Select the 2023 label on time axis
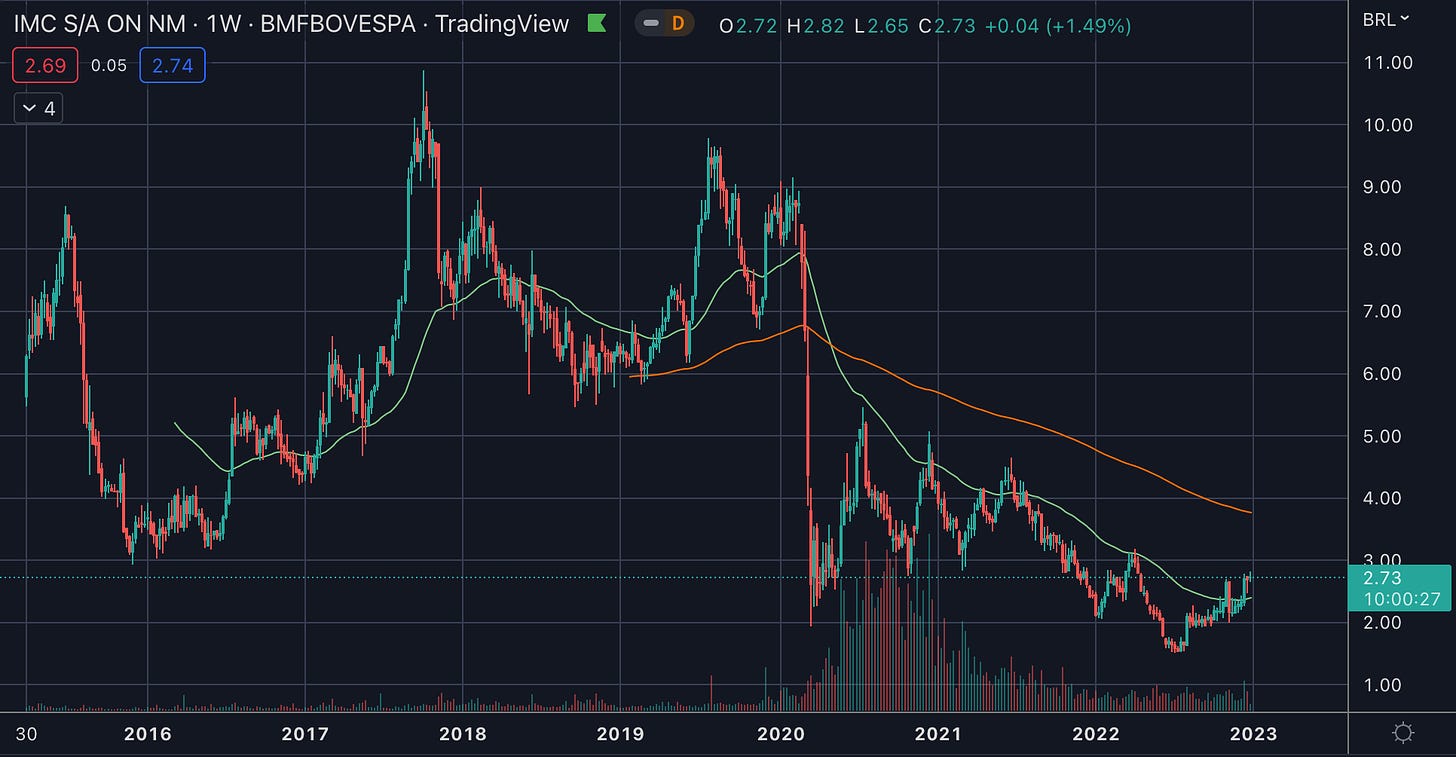1456x757 pixels. click(1253, 733)
